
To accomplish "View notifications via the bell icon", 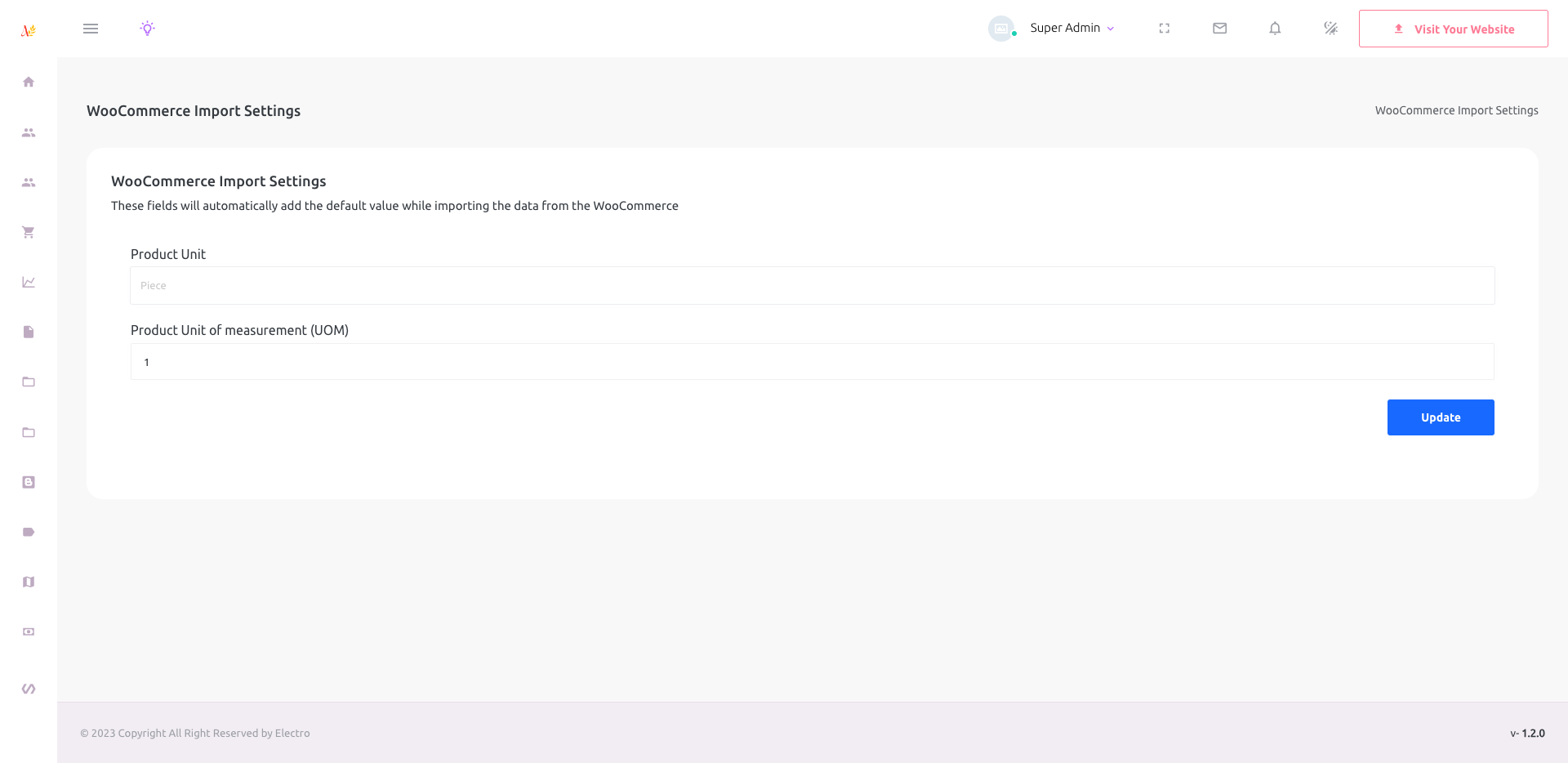I will pyautogui.click(x=1275, y=28).
